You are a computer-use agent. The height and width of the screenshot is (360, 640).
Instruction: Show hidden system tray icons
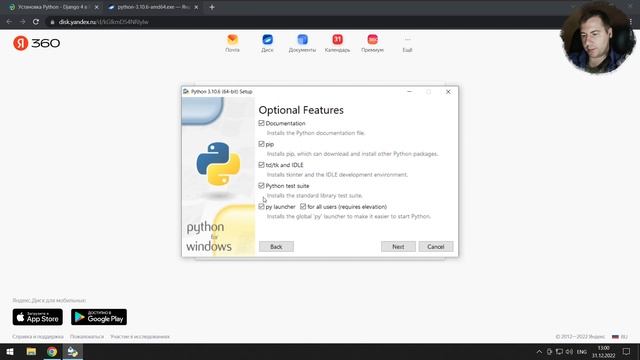point(539,352)
